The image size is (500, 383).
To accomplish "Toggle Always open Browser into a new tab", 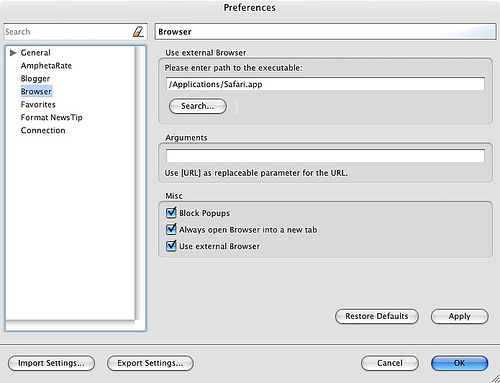I will (x=171, y=229).
